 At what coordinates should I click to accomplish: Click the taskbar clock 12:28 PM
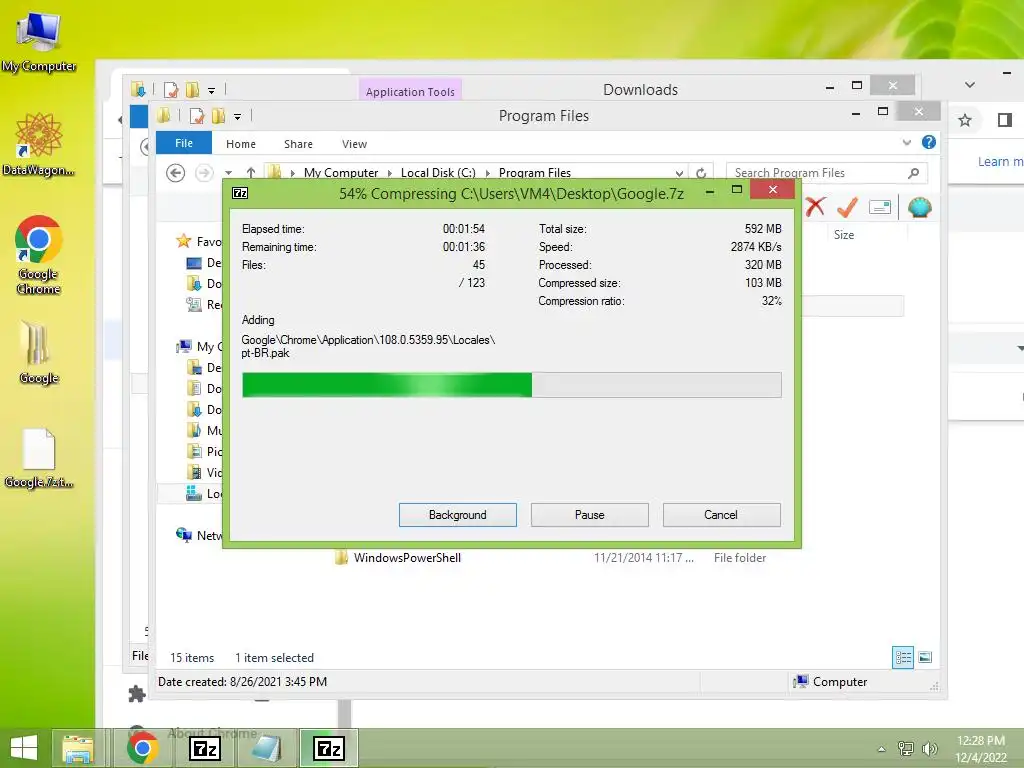coord(981,741)
